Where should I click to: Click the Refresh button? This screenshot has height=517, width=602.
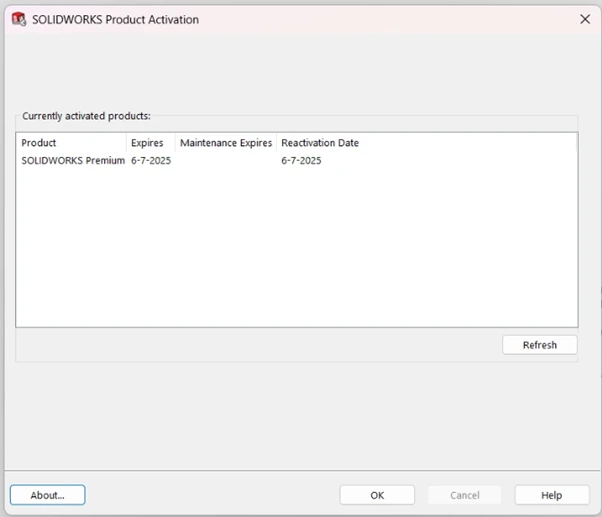(x=539, y=345)
